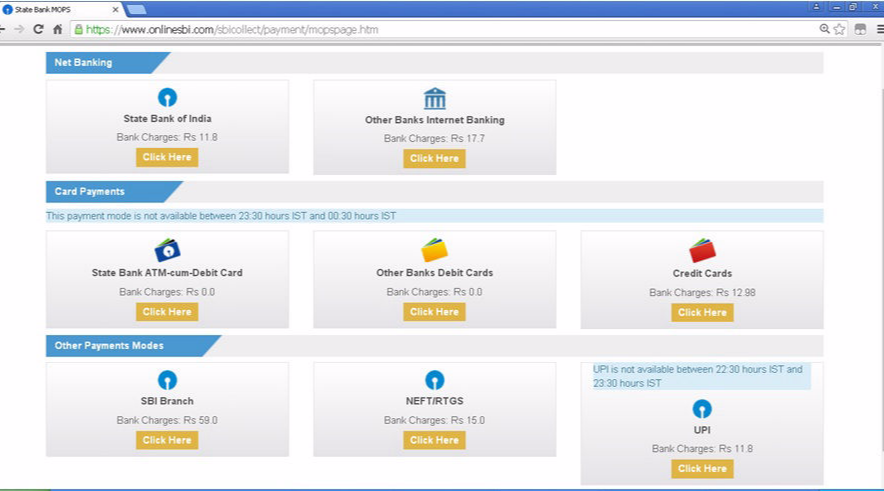Open the zoom magnifier icon in address bar
This screenshot has height=491, width=884.
tap(824, 29)
